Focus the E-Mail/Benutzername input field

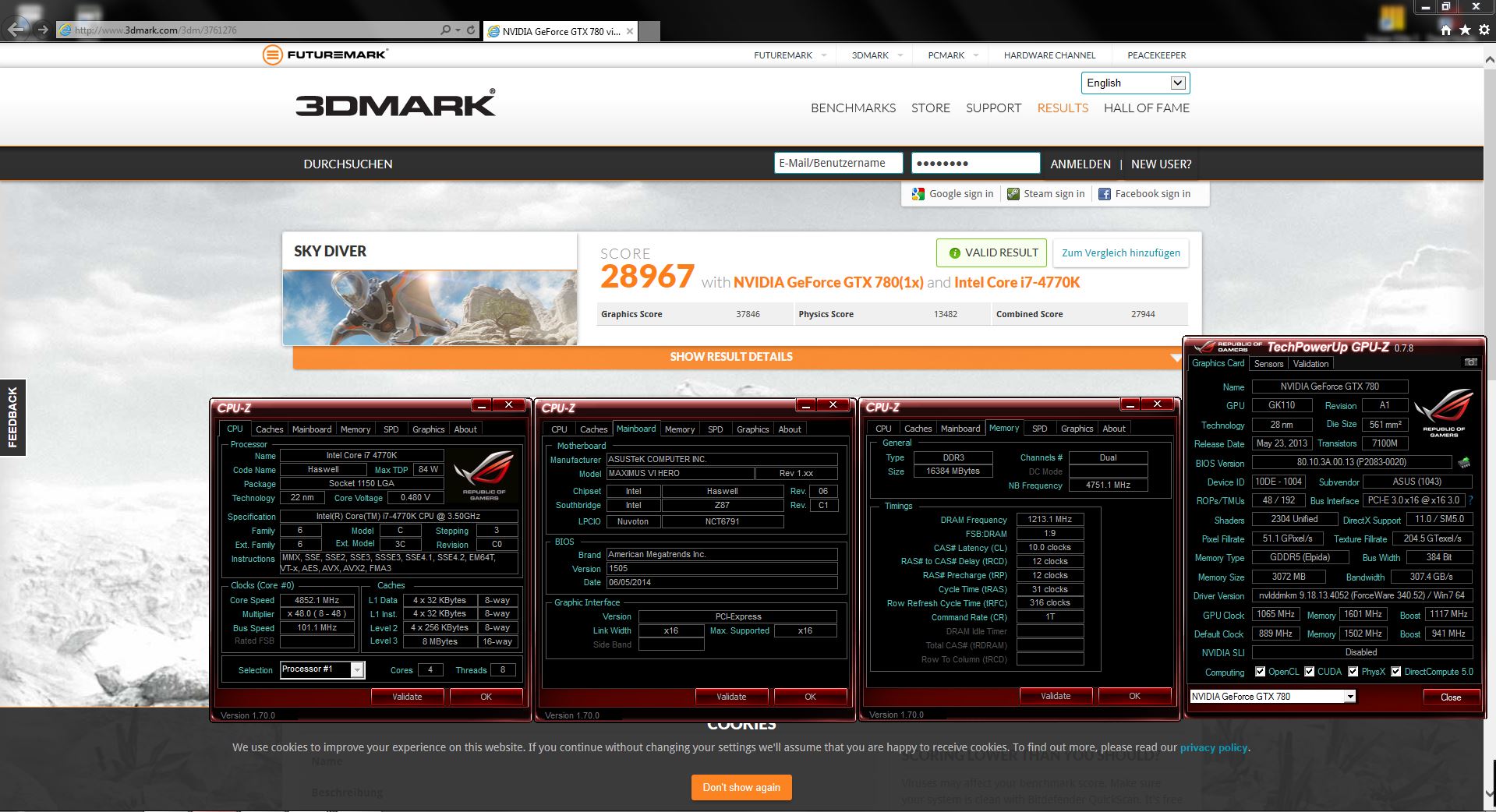tap(838, 163)
